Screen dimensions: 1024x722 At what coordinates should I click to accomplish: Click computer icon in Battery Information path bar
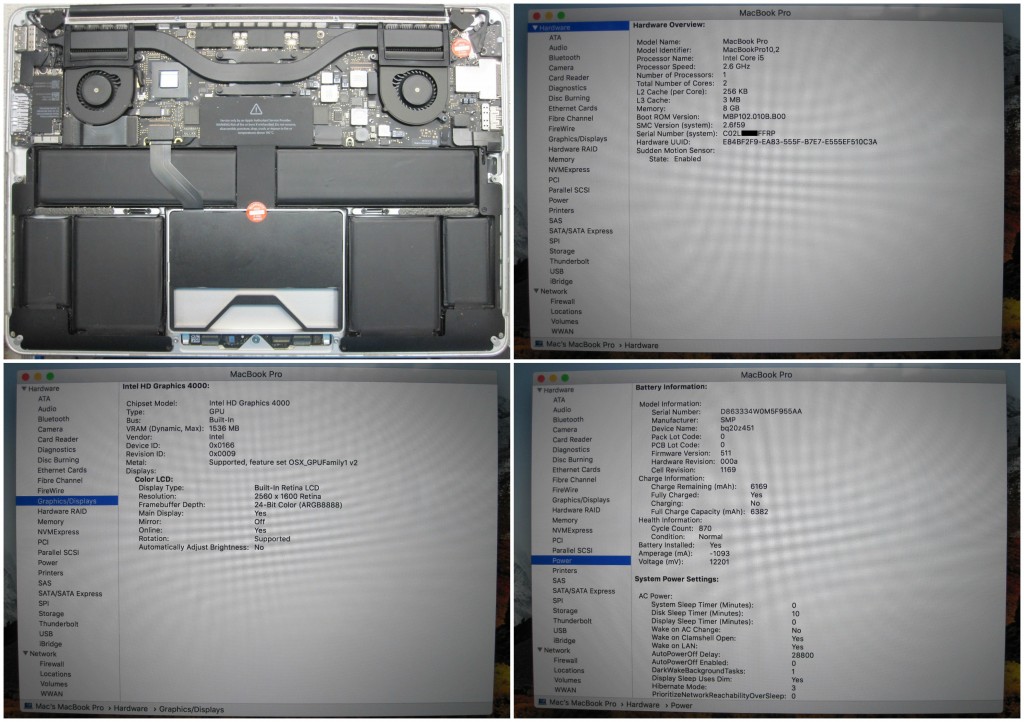540,705
